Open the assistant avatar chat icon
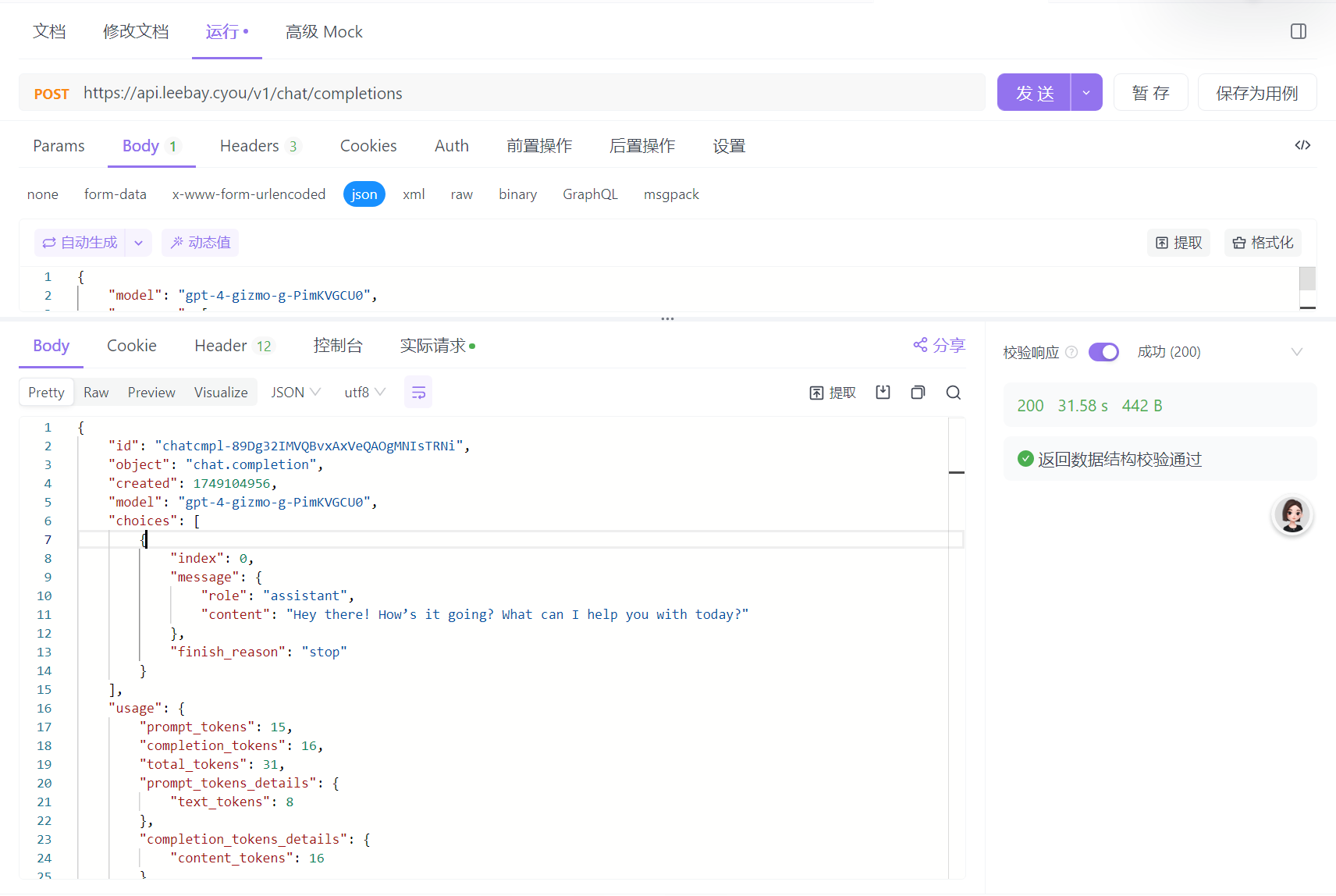The image size is (1336, 896). 1292,516
